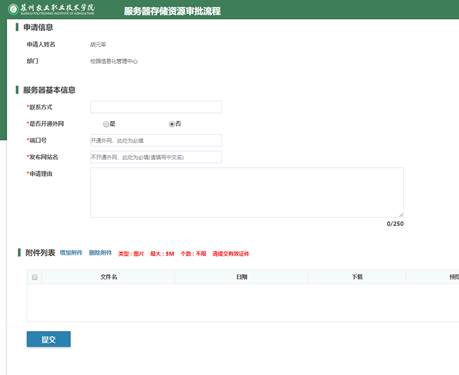
Task: Click the 日期 column header
Action: 242,277
